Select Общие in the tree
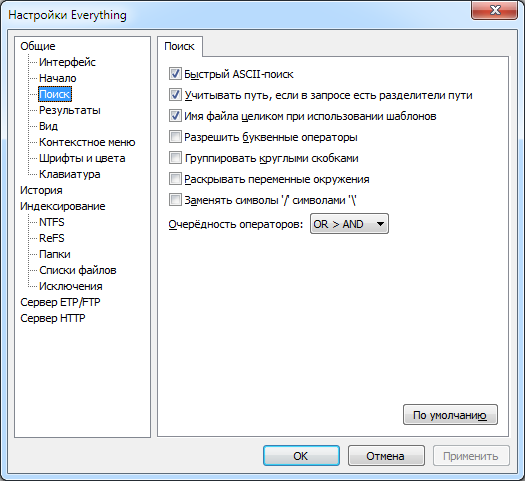525x481 pixels. pos(38,46)
